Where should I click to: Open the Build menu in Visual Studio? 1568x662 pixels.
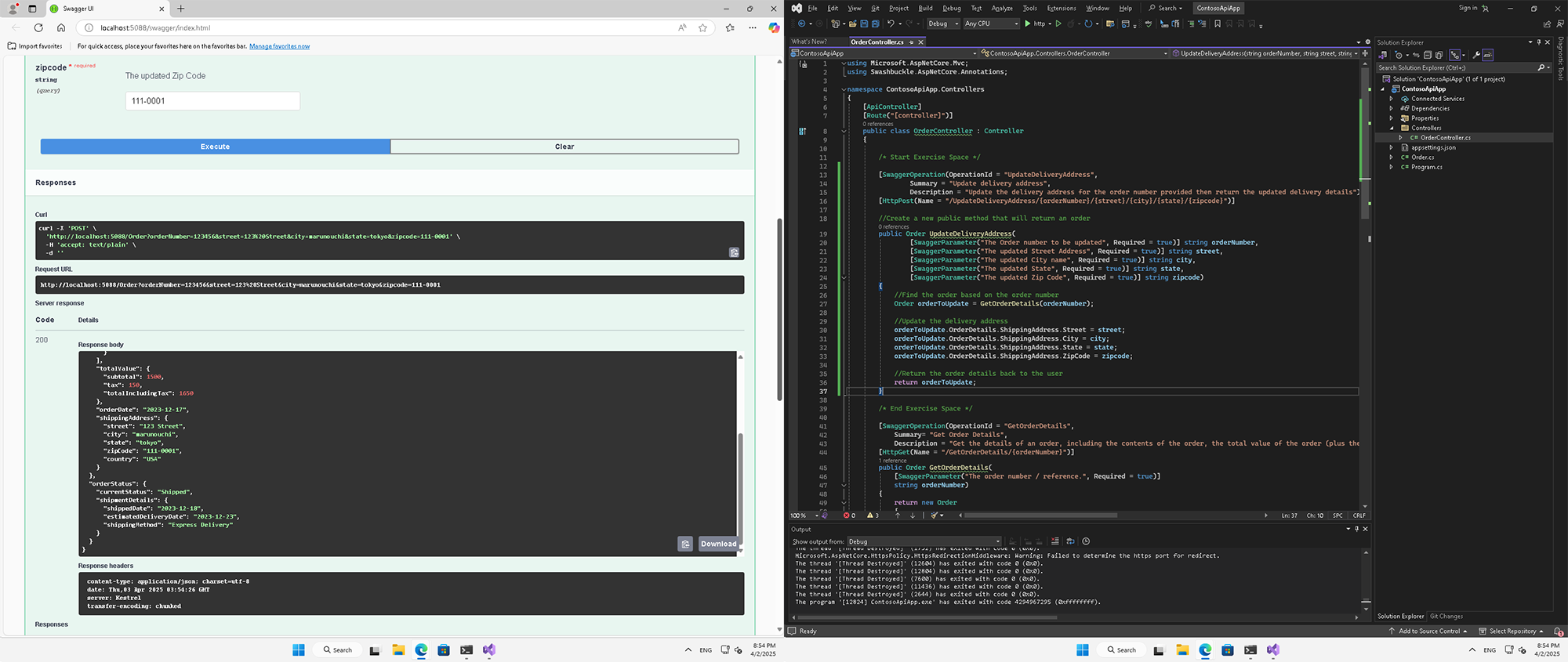925,8
